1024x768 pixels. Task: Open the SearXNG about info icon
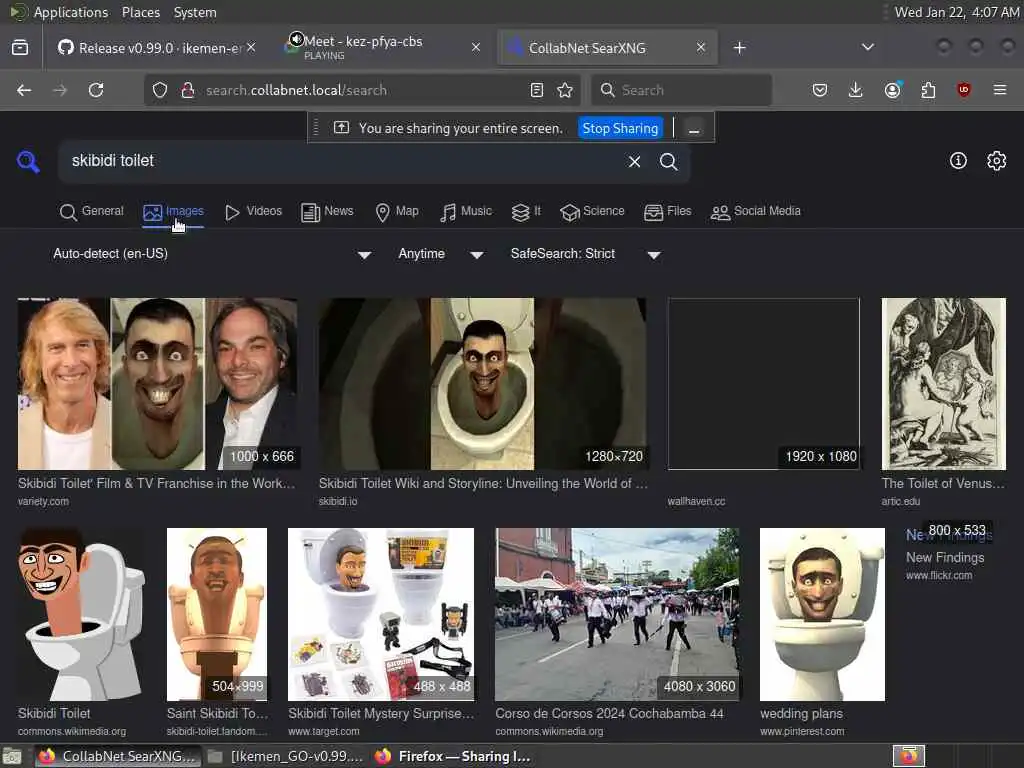(x=958, y=161)
